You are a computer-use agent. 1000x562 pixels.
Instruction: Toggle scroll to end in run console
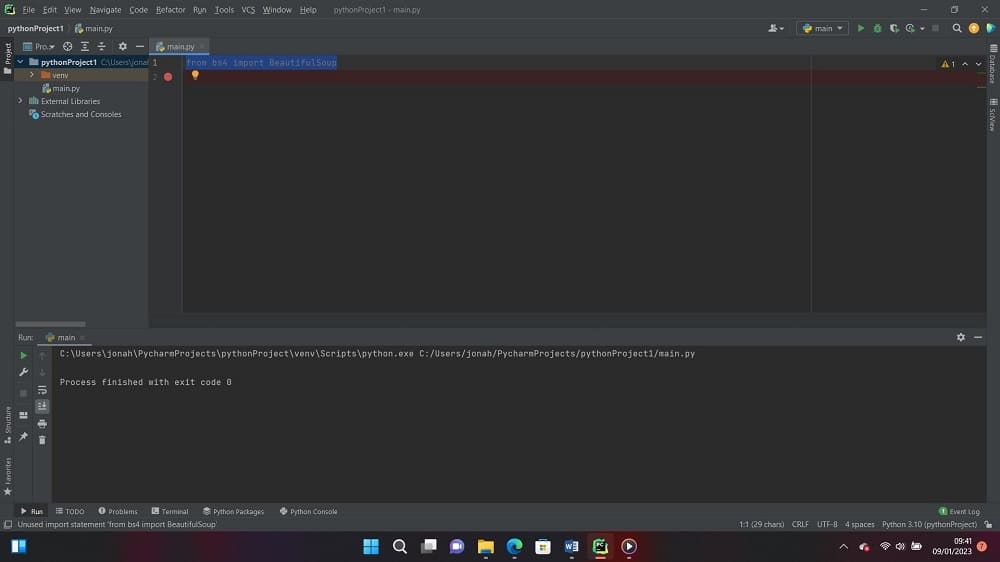[x=42, y=406]
